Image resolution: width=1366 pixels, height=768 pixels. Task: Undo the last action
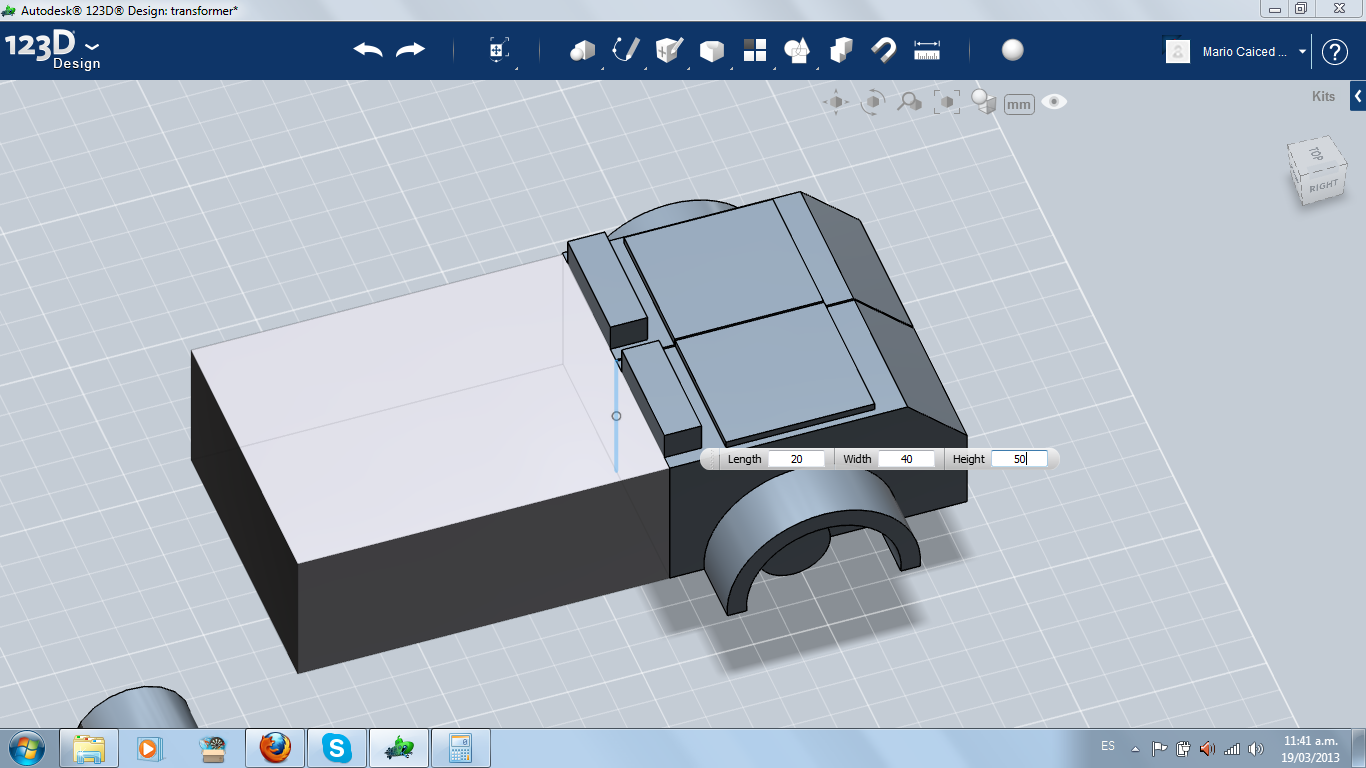click(x=368, y=50)
